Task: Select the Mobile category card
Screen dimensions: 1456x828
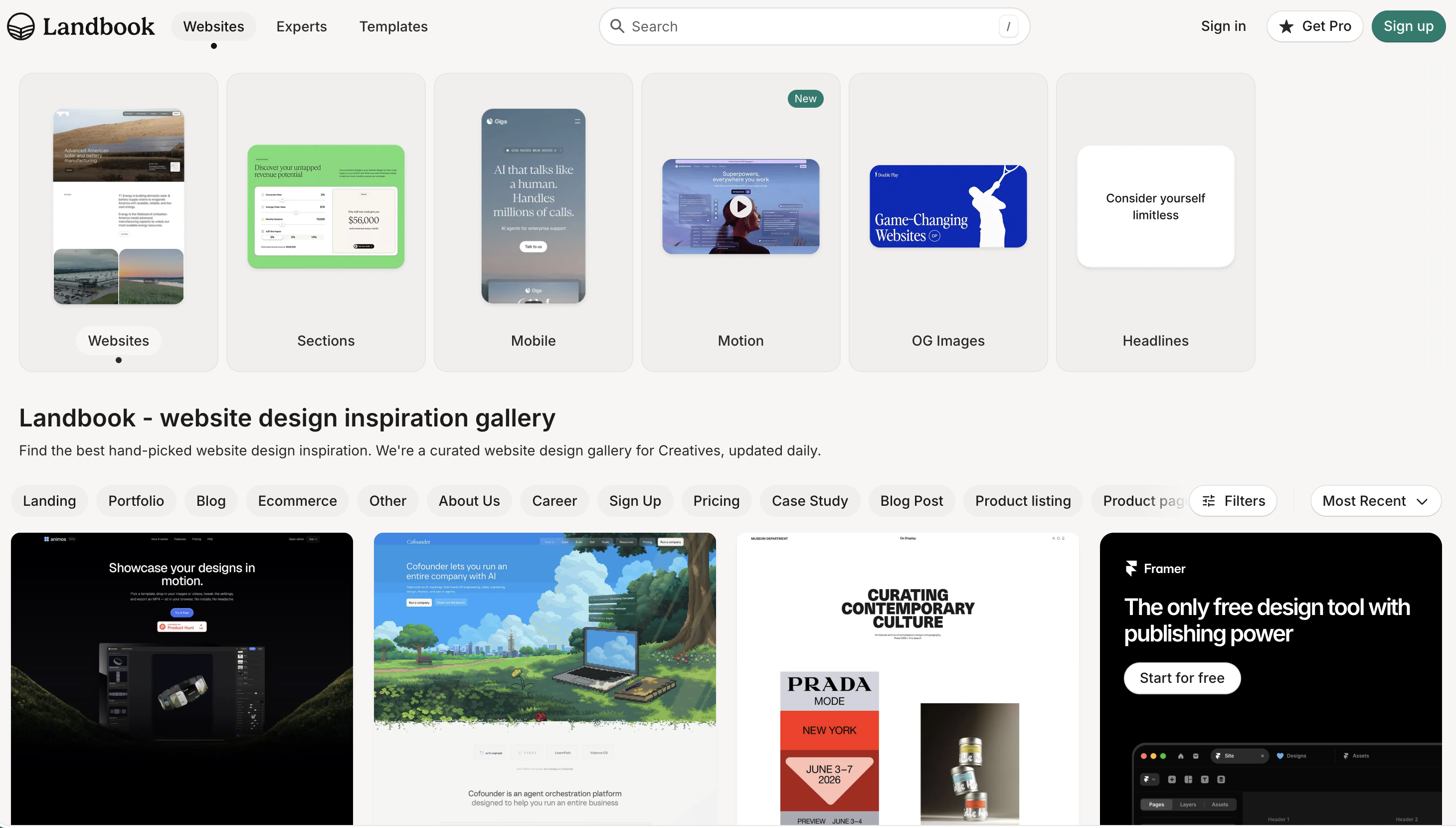Action: tap(534, 222)
